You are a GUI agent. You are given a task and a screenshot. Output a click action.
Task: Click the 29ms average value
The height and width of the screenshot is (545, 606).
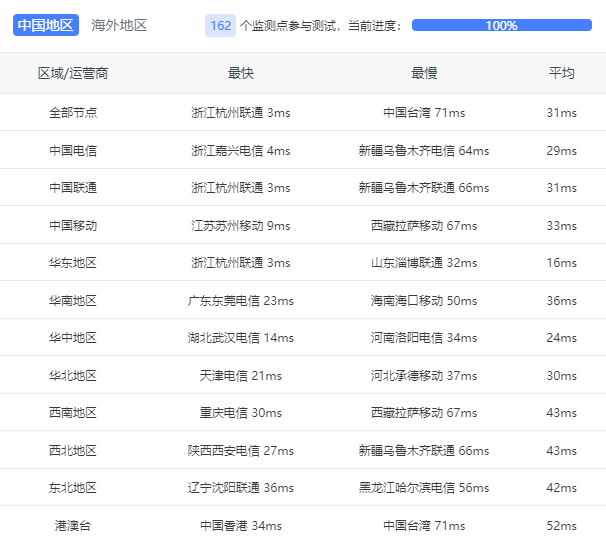tap(562, 150)
